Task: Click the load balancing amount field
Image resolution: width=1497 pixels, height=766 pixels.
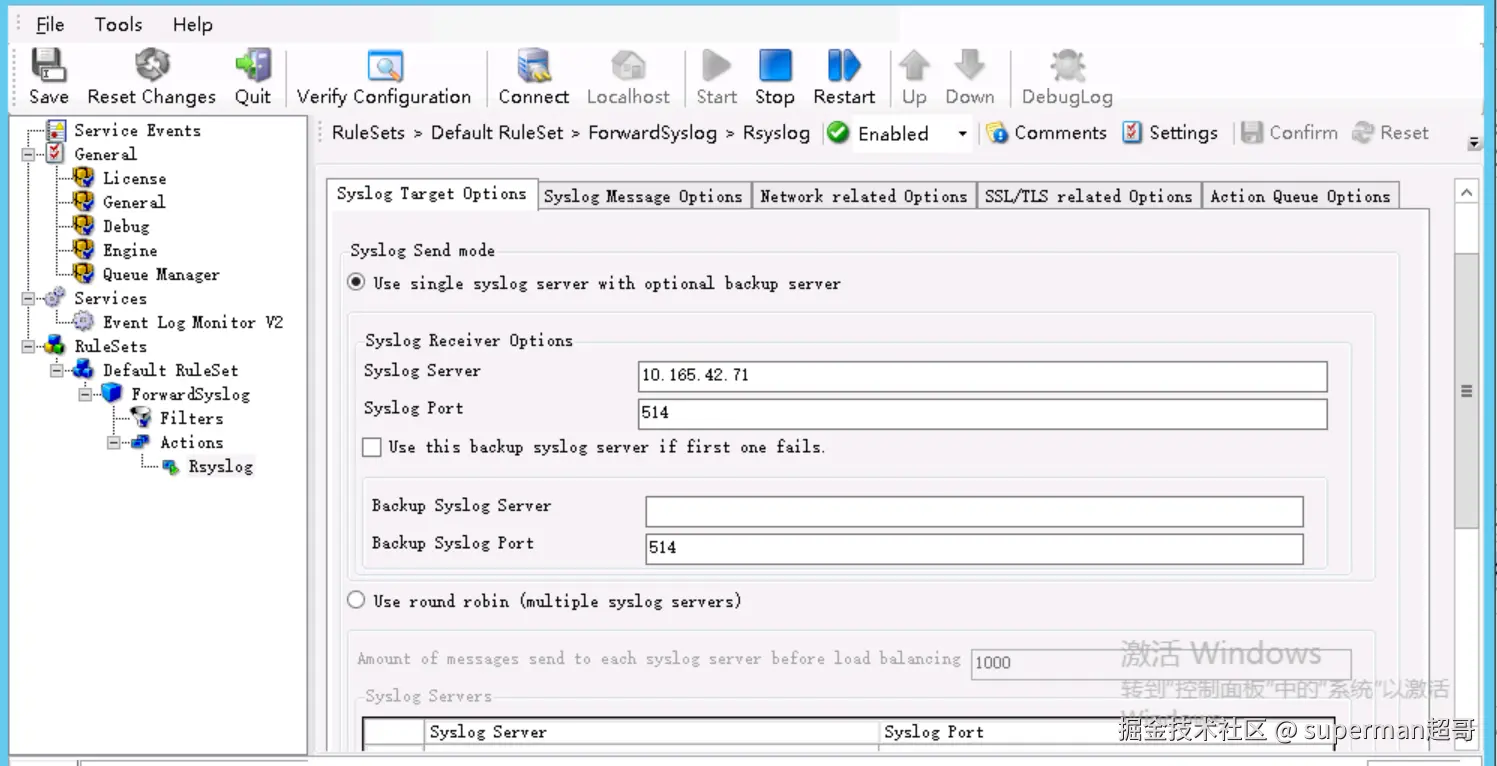Action: [1161, 663]
